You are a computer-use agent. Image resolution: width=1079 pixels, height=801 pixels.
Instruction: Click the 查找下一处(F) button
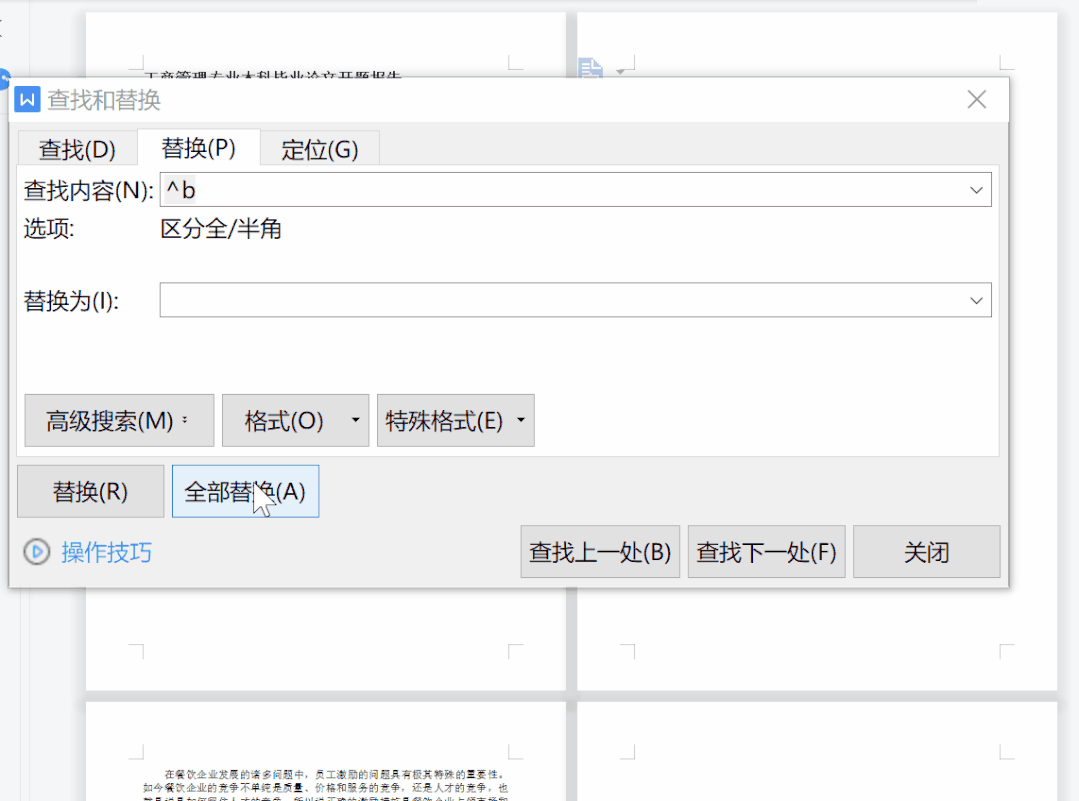coord(766,552)
